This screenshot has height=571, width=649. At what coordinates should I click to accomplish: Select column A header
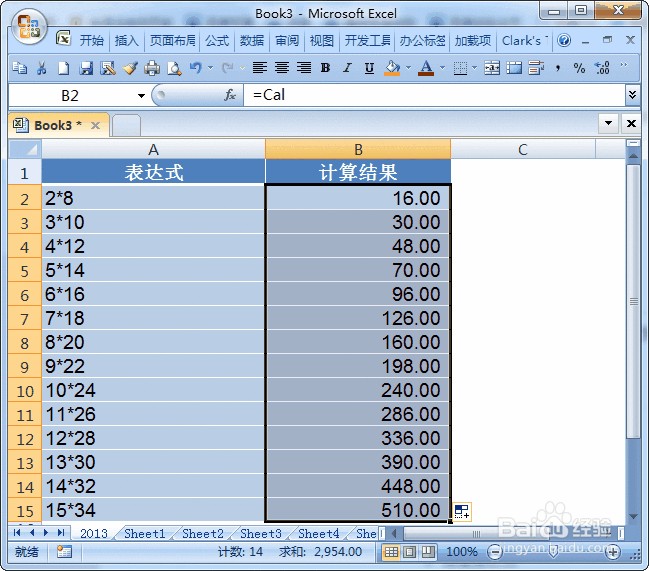pos(153,149)
